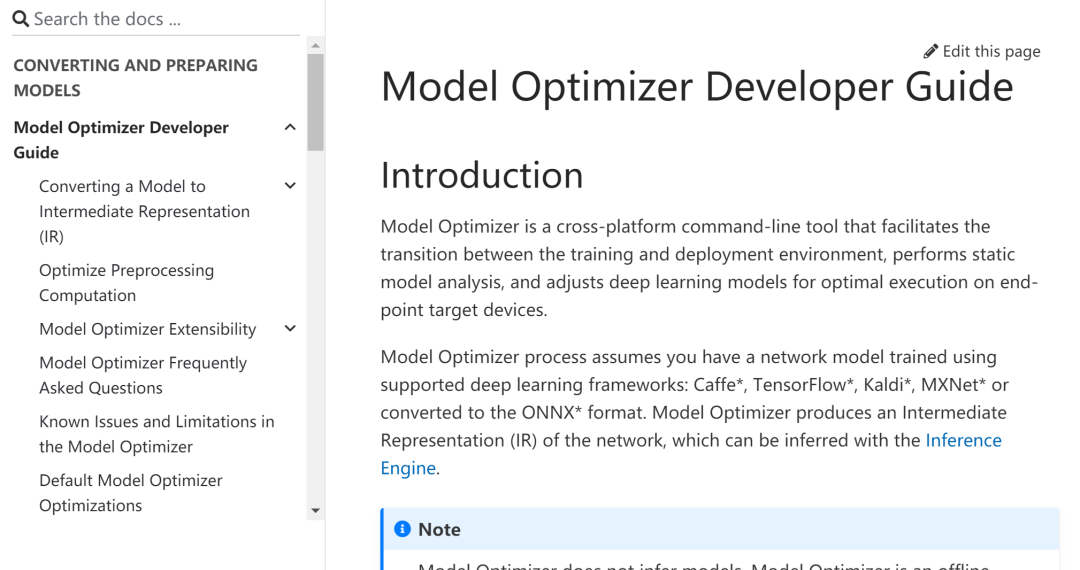Focus the Search the docs field
The height and width of the screenshot is (570, 1080).
click(165, 19)
